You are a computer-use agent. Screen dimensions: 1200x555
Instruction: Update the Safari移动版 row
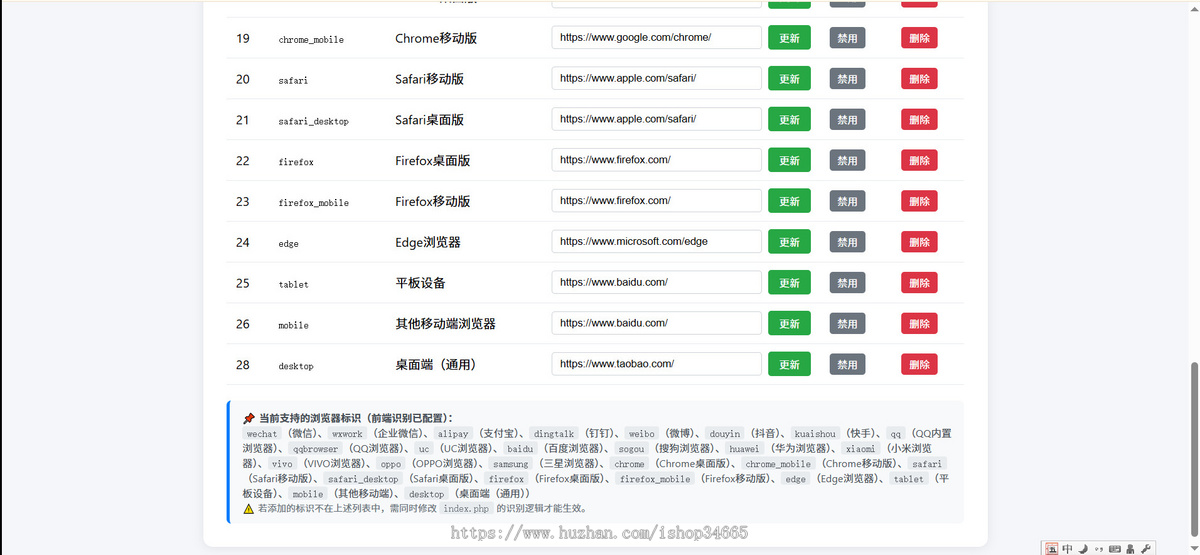(789, 79)
